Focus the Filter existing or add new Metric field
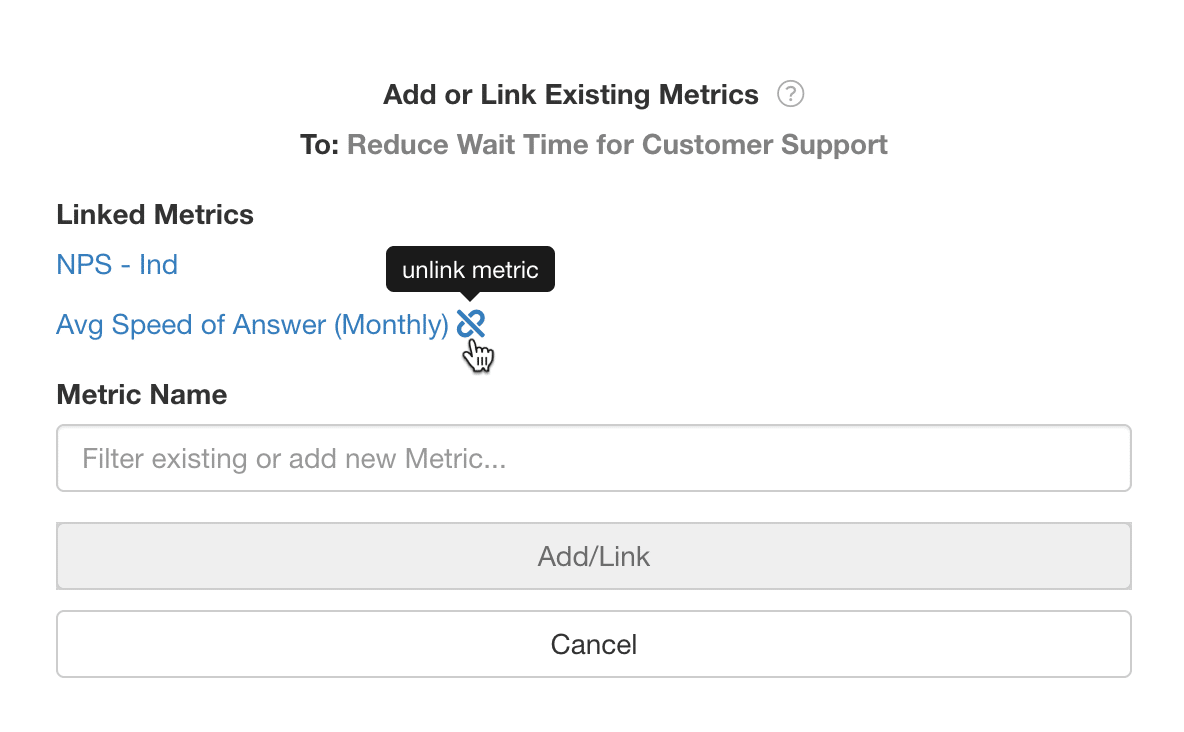 (594, 458)
